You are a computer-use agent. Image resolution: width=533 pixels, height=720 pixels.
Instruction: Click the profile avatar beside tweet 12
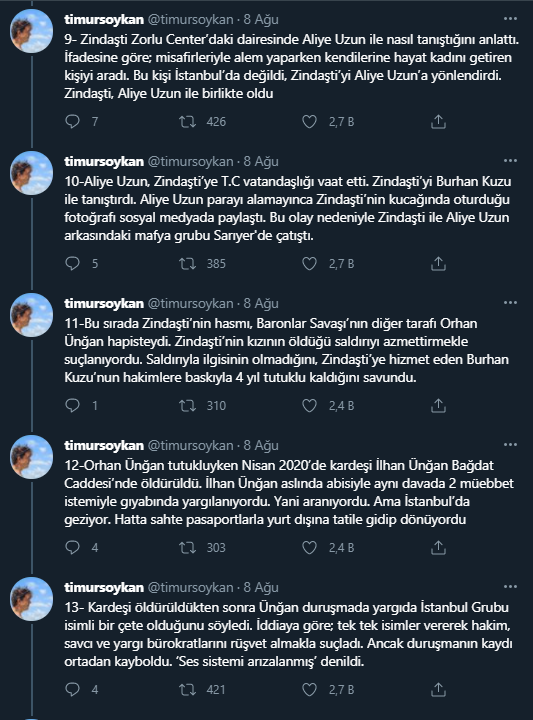pos(32,457)
